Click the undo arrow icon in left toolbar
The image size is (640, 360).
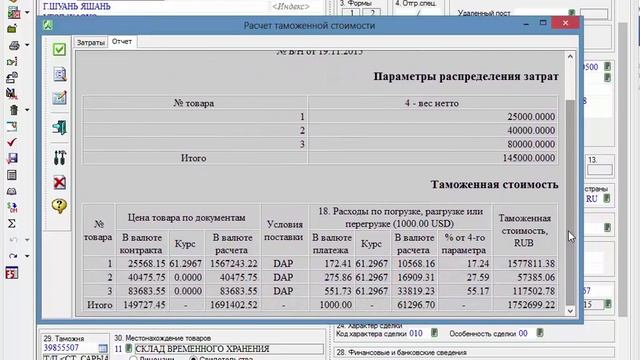[13, 240]
